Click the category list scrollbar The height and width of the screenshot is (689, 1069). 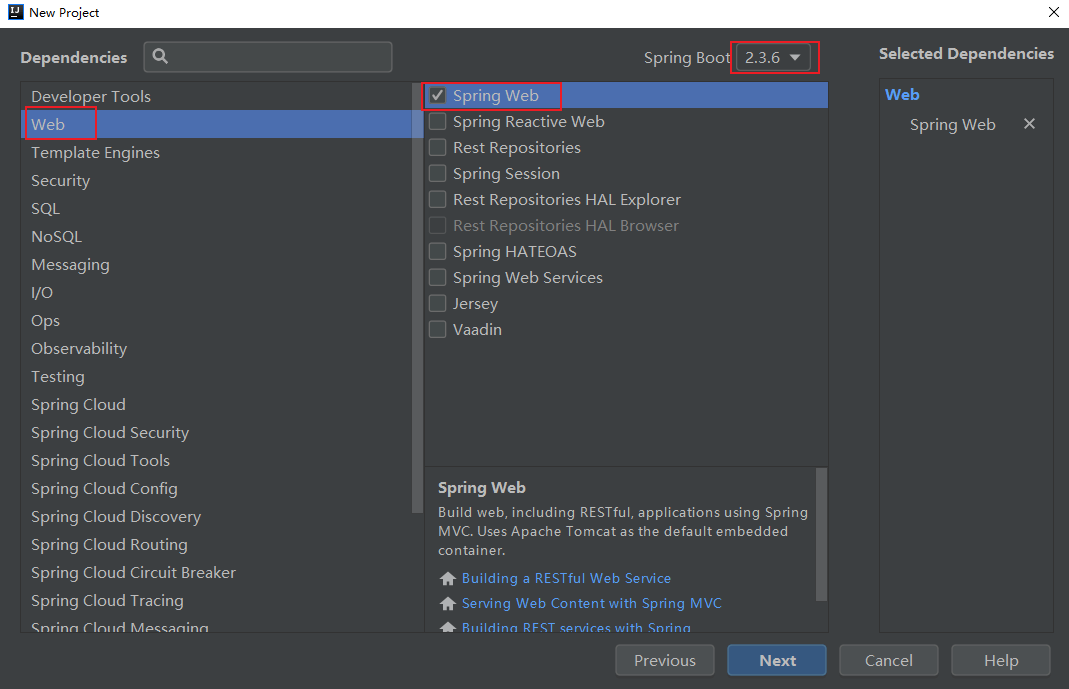click(x=418, y=298)
